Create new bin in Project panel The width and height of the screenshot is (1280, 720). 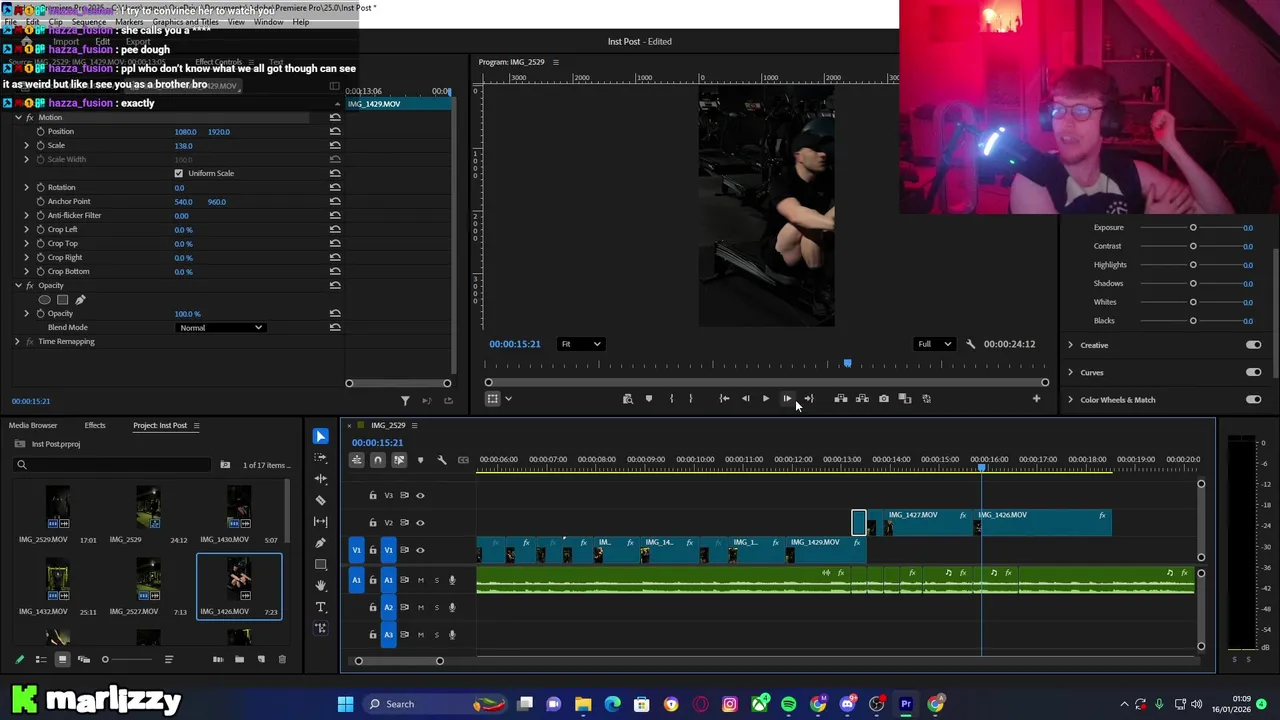[239, 659]
